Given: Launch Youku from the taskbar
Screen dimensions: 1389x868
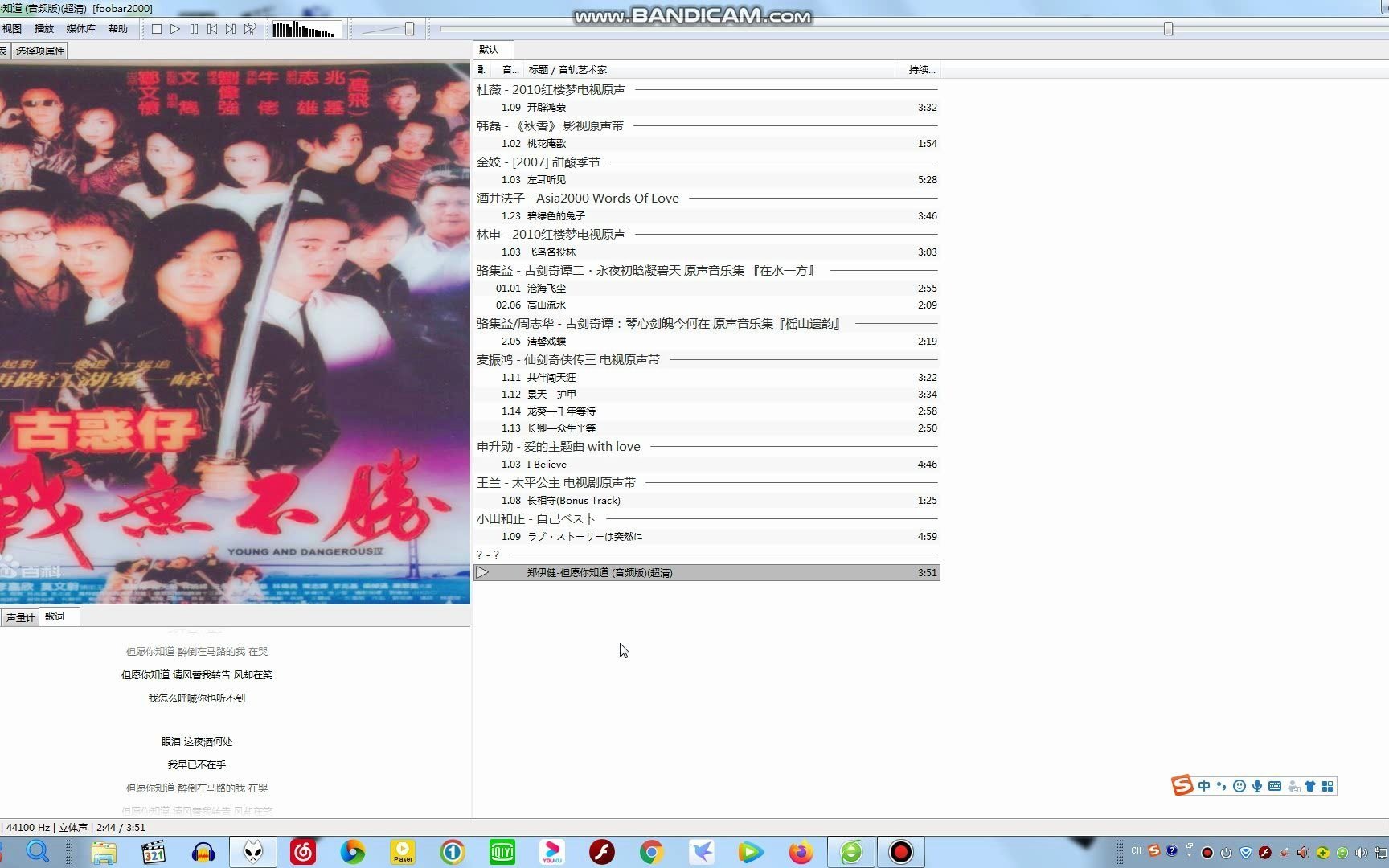Looking at the screenshot, I should [x=552, y=852].
